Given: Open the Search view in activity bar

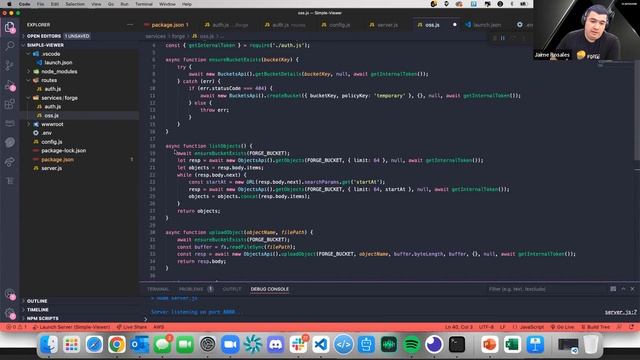Looking at the screenshot, I should click(10, 46).
